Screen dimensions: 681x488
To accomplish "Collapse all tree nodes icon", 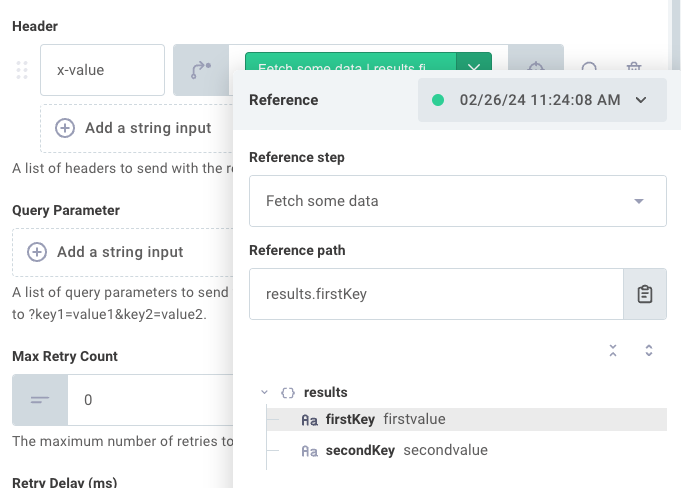I will point(613,350).
